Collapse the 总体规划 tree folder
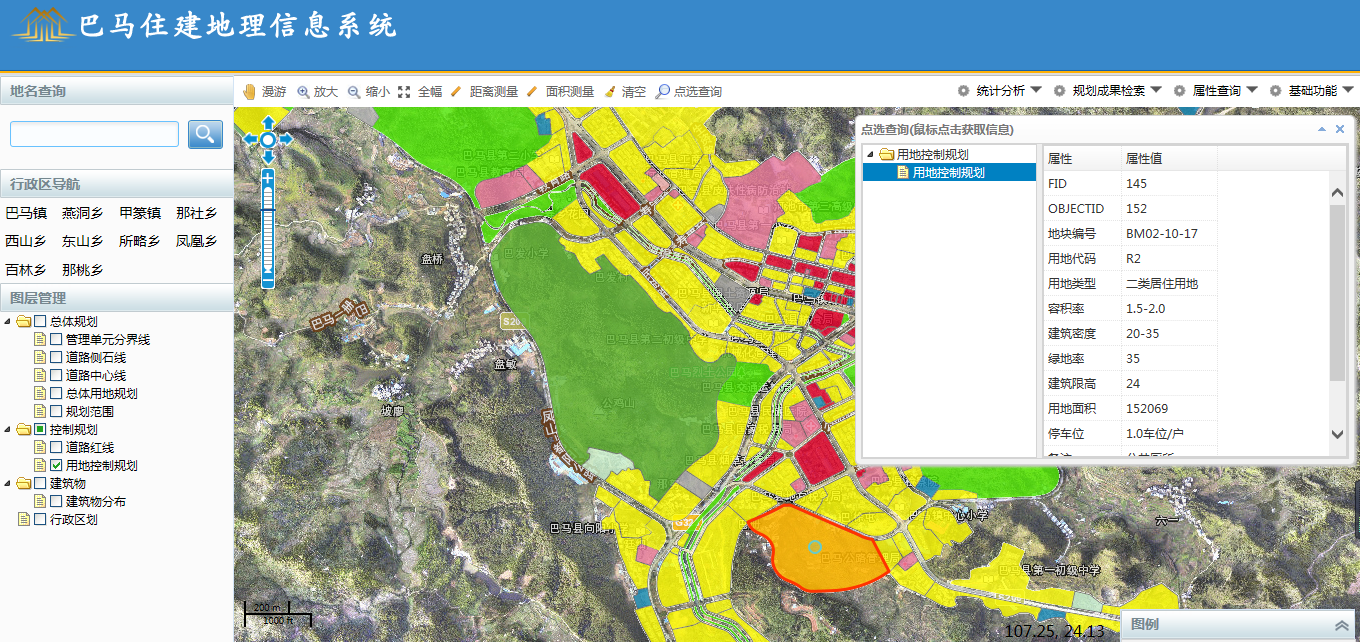 coord(8,322)
